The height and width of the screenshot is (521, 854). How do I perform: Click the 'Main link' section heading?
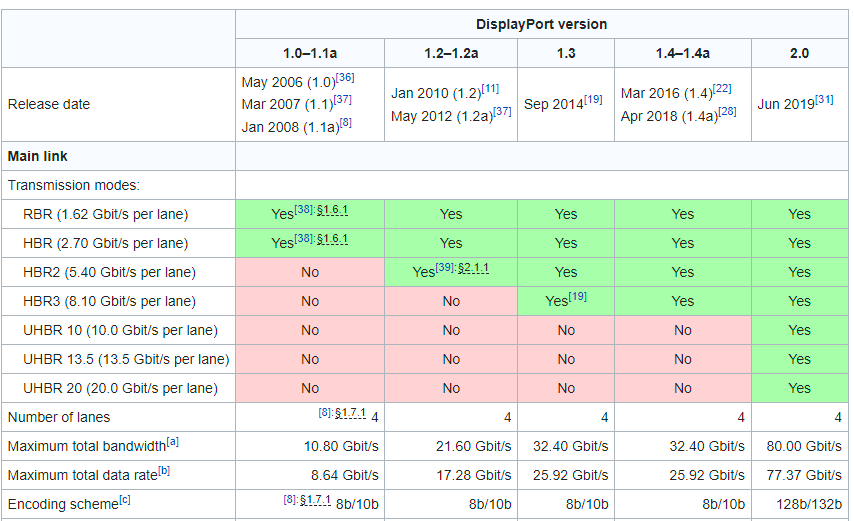pyautogui.click(x=37, y=156)
